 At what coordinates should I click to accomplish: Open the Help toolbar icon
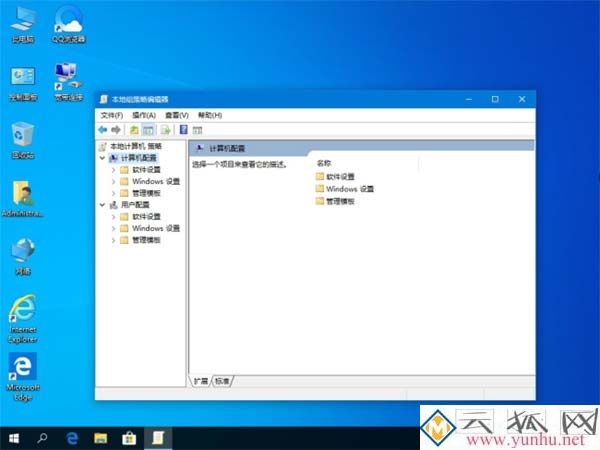184,130
